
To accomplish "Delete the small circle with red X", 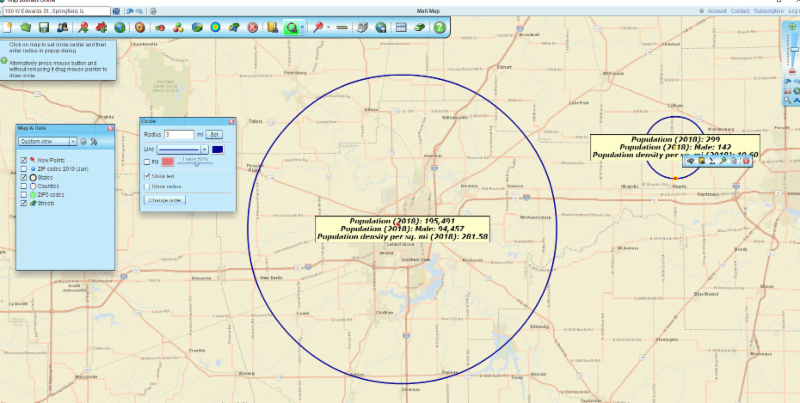I will pyautogui.click(x=745, y=161).
